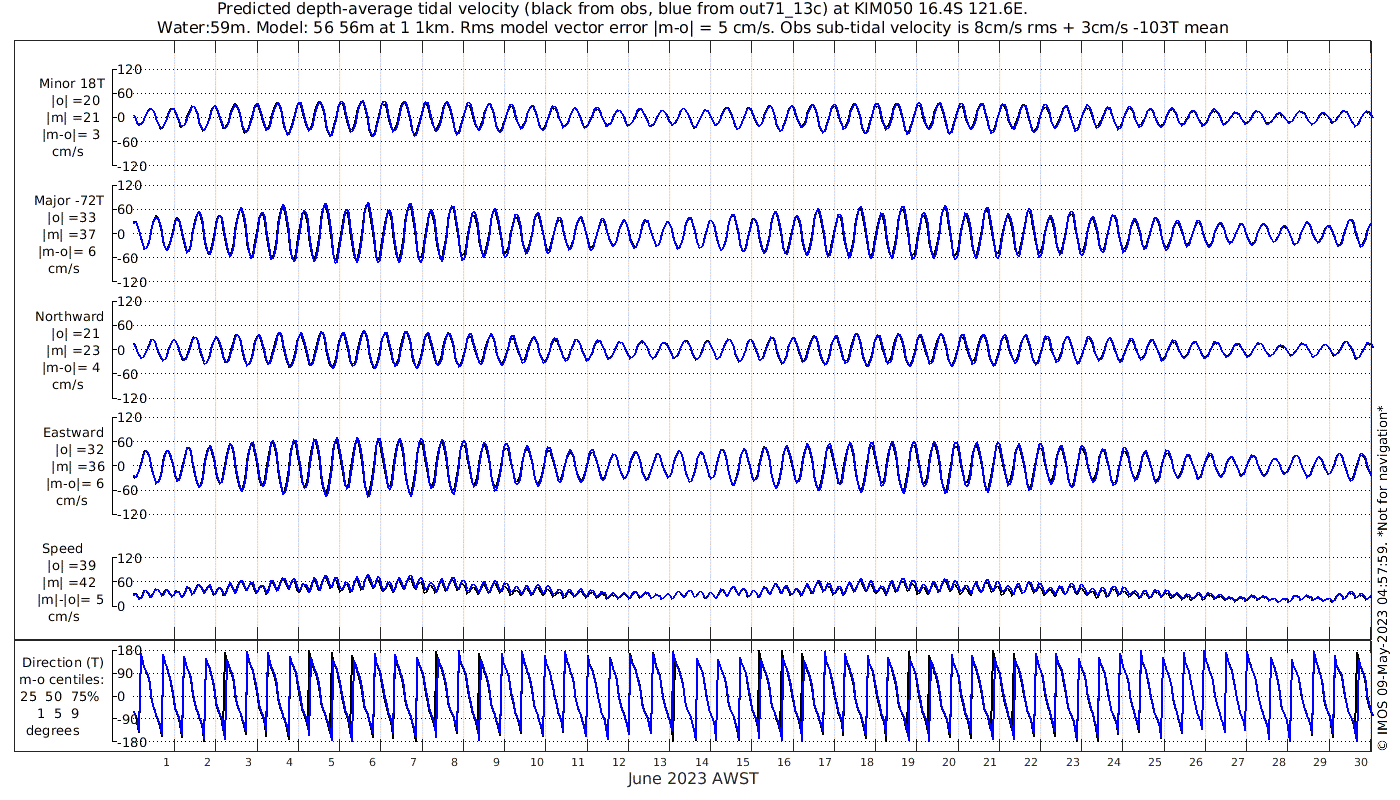Select the 'Speed' panel label

click(x=63, y=548)
